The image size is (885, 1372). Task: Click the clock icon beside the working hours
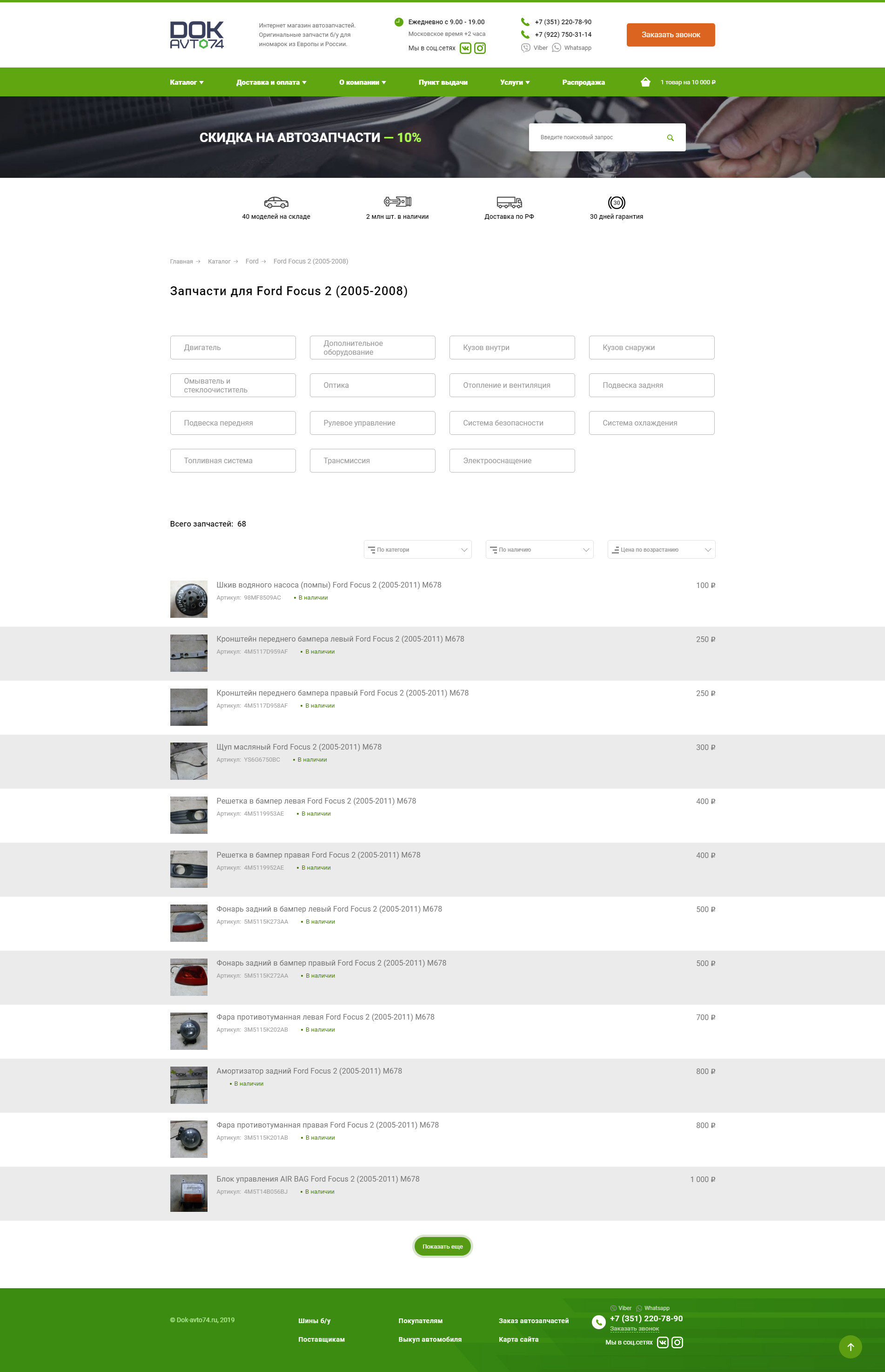click(399, 22)
